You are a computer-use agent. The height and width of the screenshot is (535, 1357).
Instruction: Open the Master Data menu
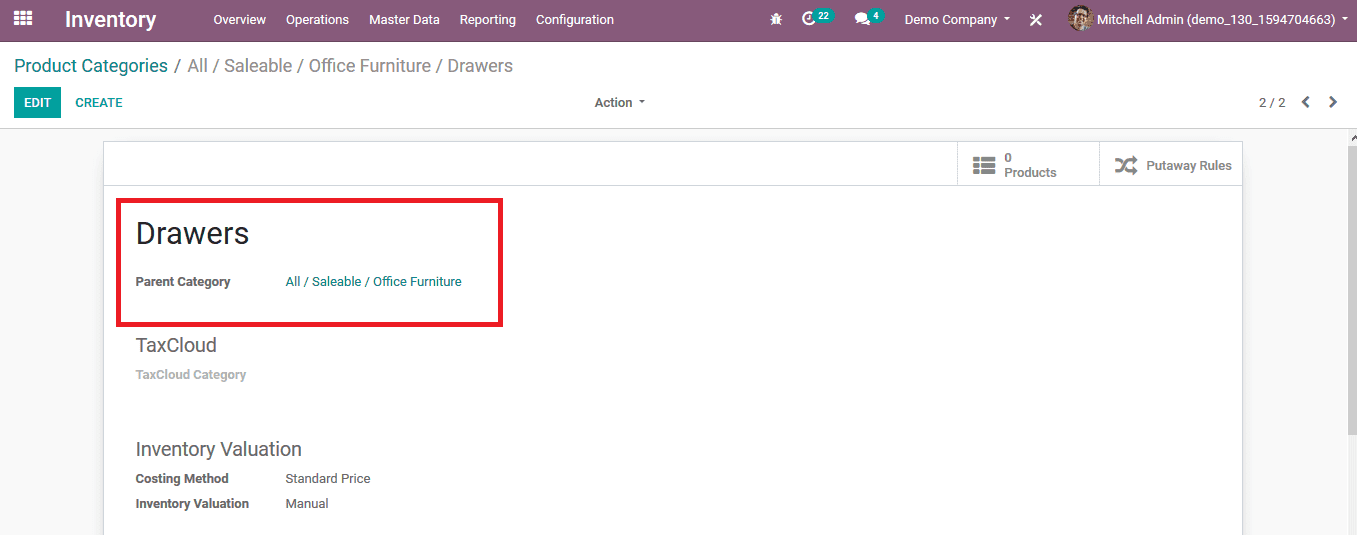click(x=404, y=20)
